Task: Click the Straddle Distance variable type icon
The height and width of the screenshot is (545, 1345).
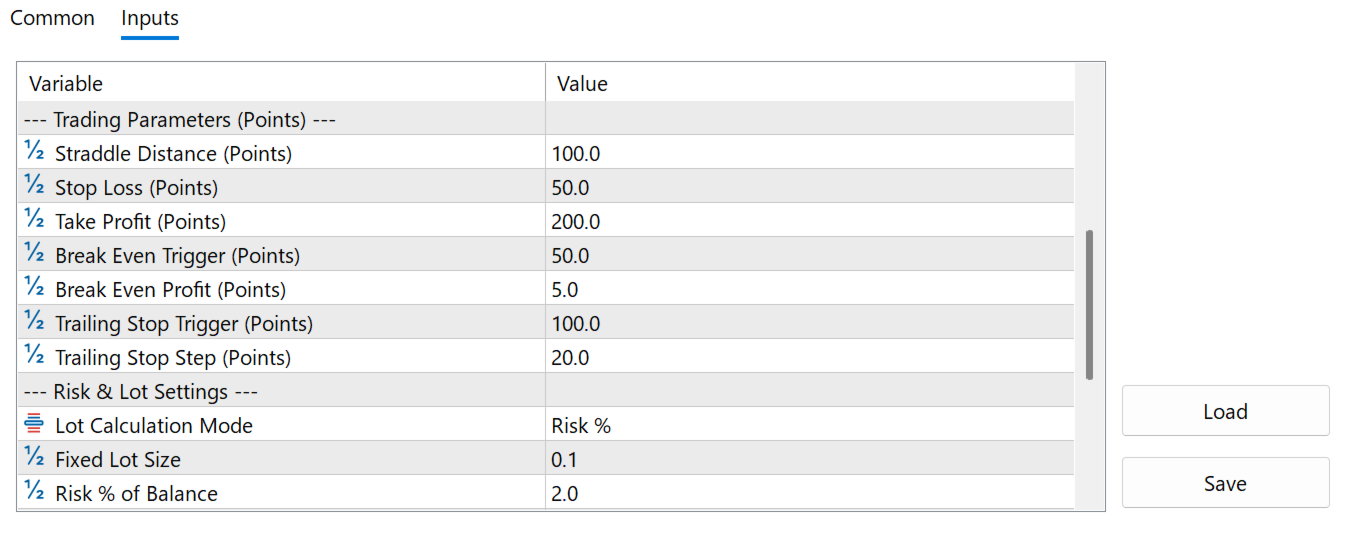Action: (34, 153)
